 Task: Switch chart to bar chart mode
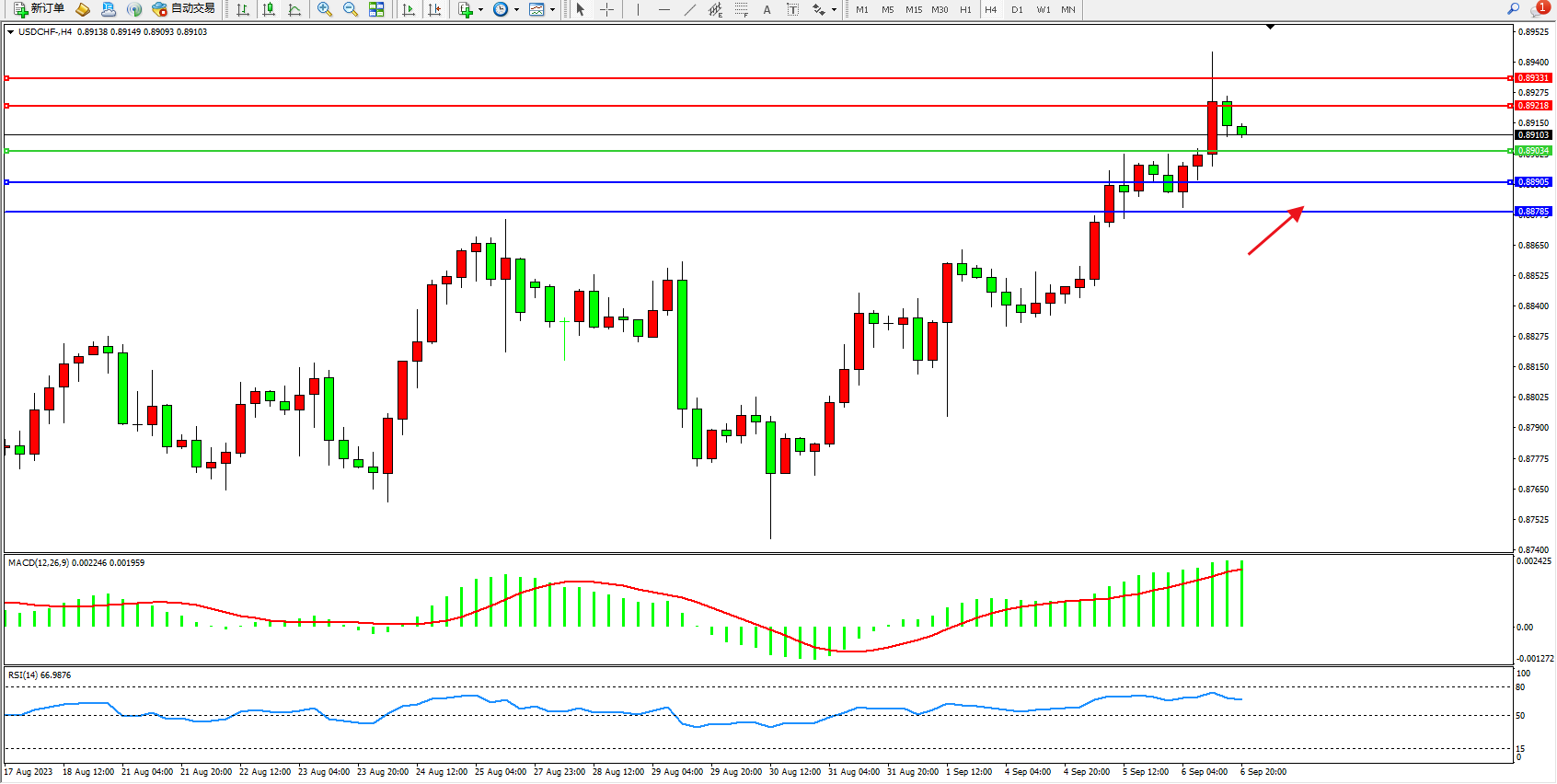point(243,9)
